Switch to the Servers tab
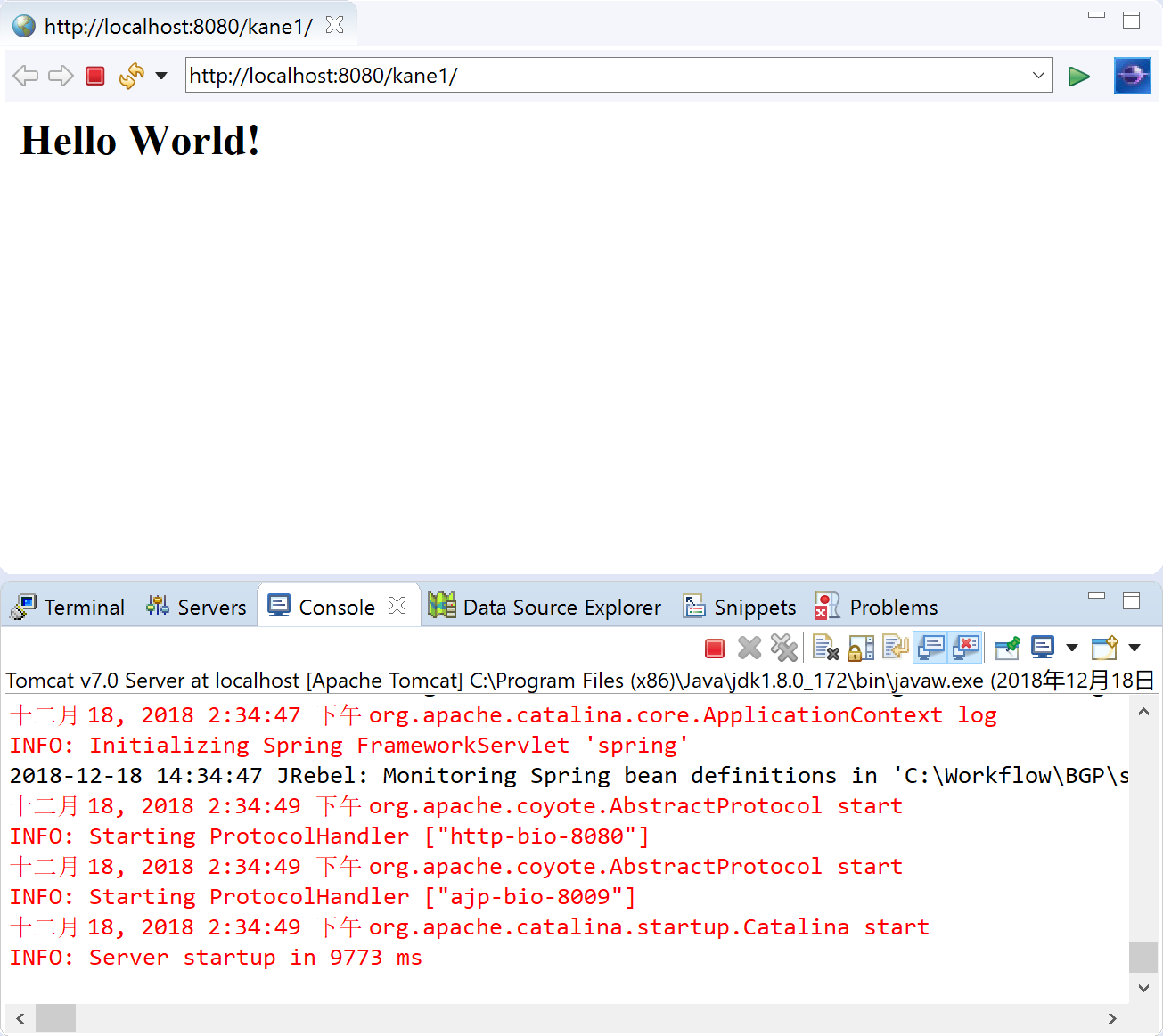This screenshot has width=1163, height=1036. click(196, 608)
